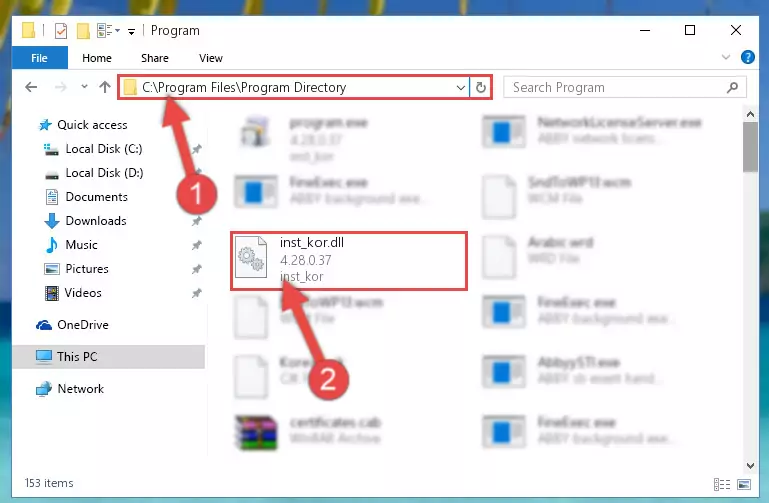Switch to large icons view in status bar
The image size is (769, 503).
pyautogui.click(x=743, y=484)
